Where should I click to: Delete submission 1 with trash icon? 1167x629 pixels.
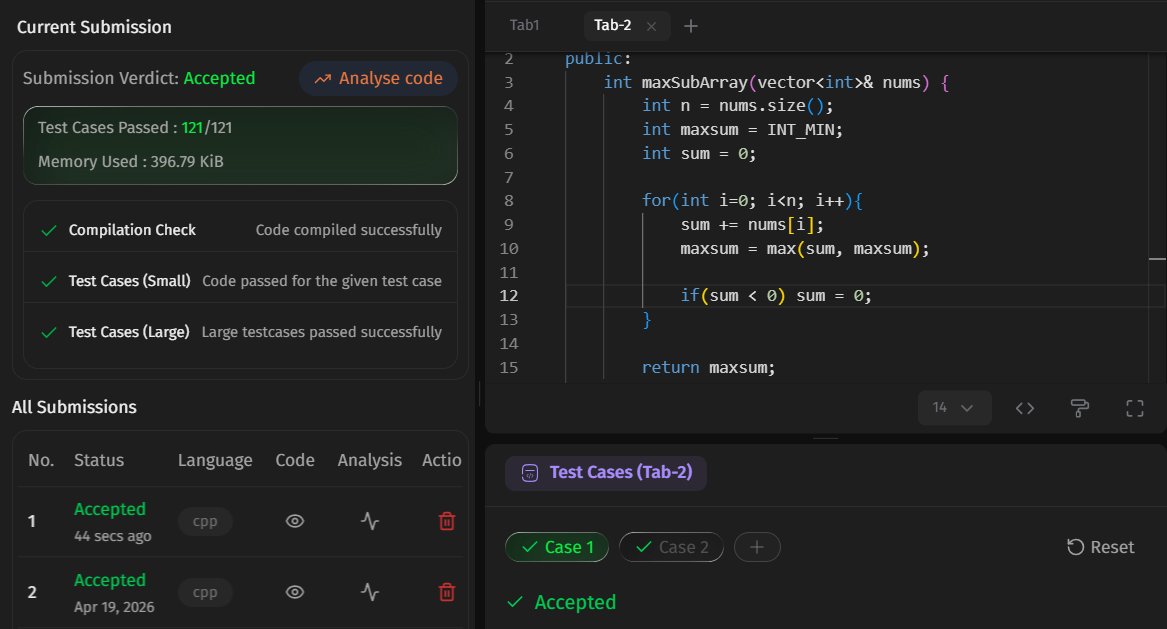click(x=447, y=521)
